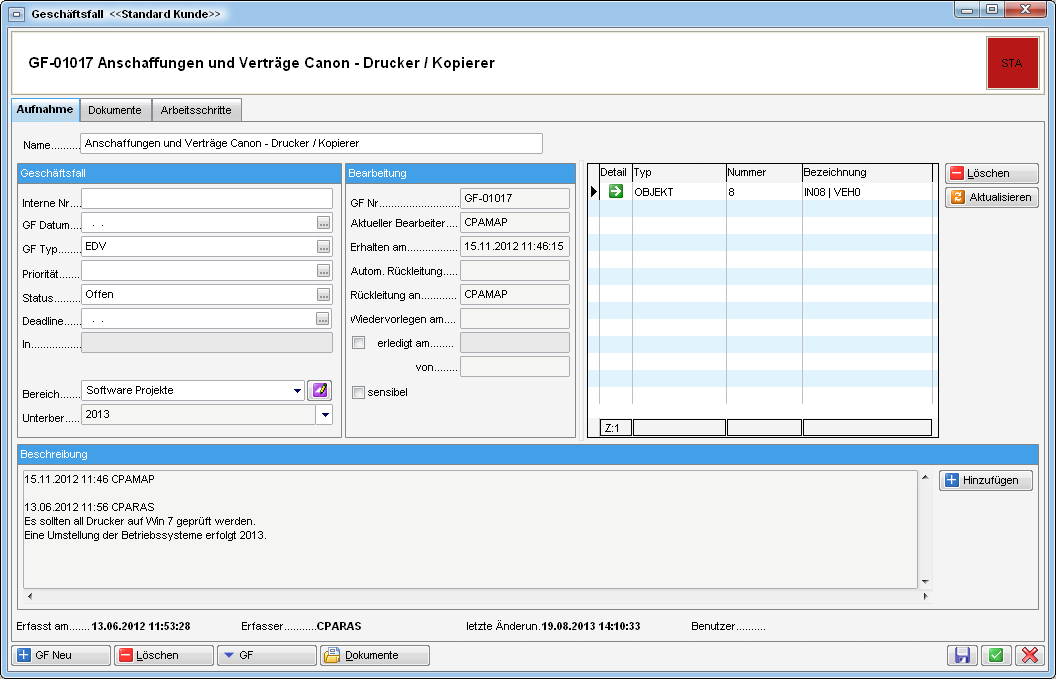Click Hinzufügen to add a description
This screenshot has height=679, width=1056.
tap(985, 481)
